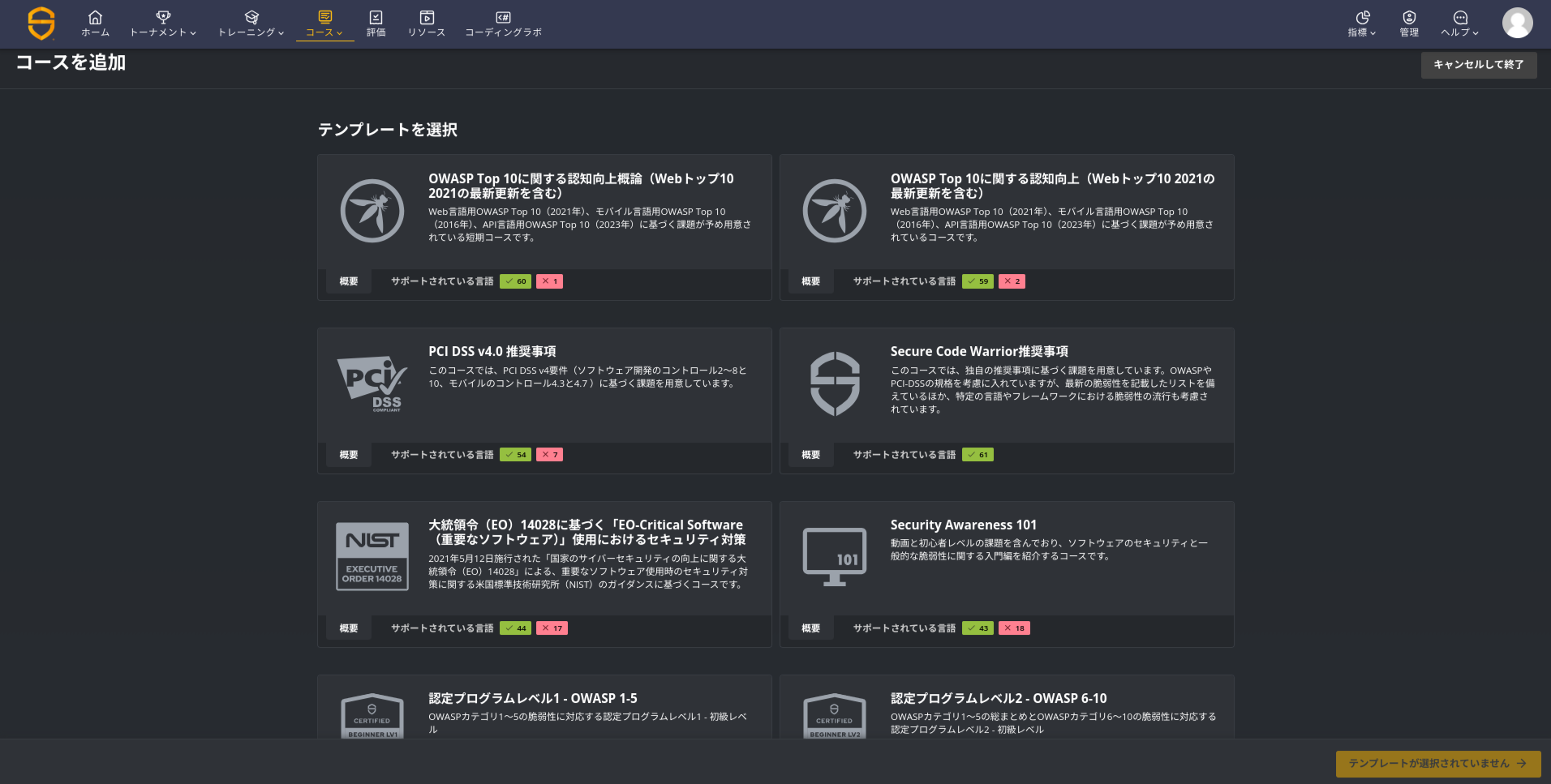The image size is (1551, 784).
Task: Open the コーディングラボ coding lab icon
Action: 503,17
